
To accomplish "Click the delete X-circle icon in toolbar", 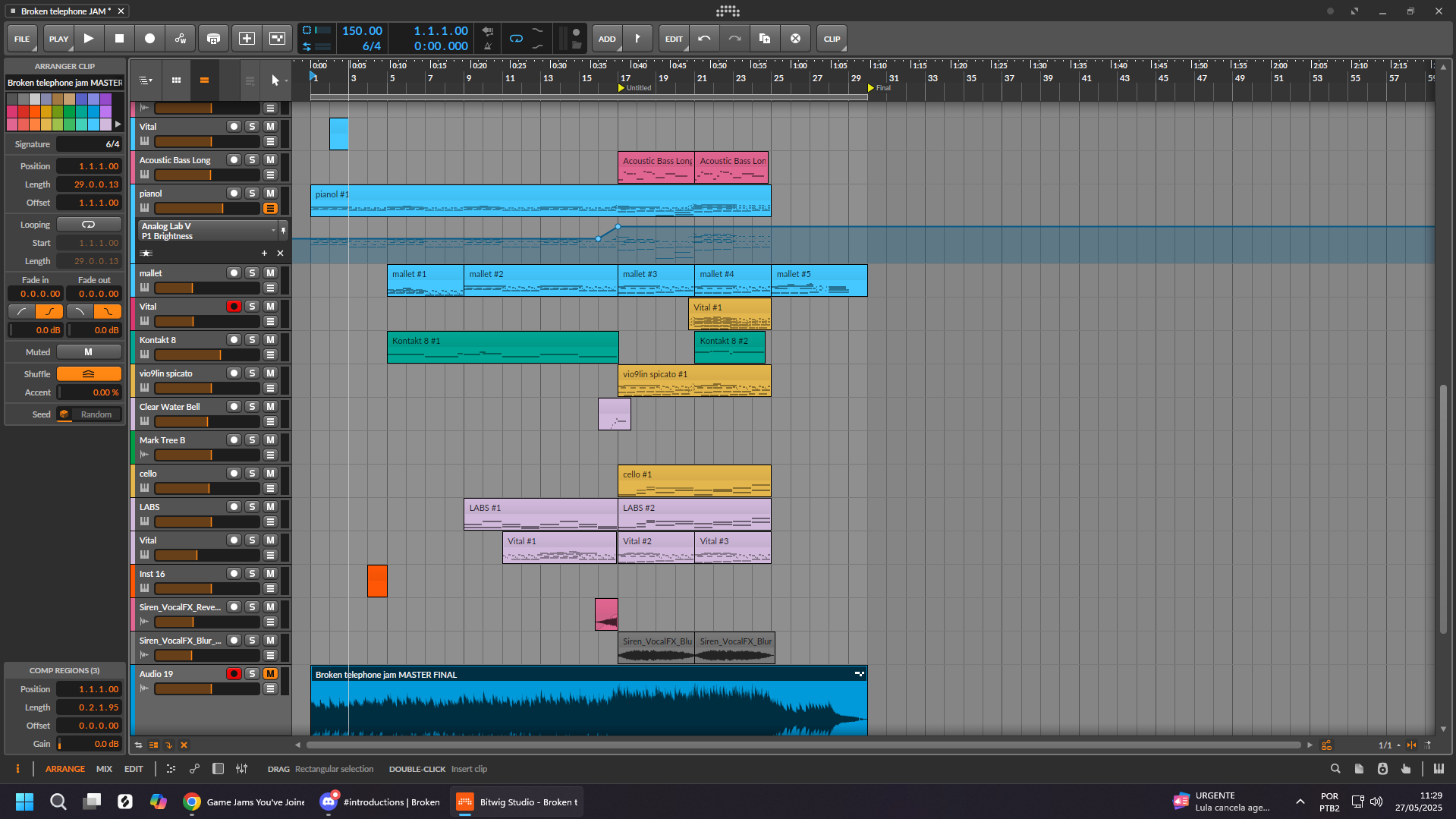I will click(795, 38).
